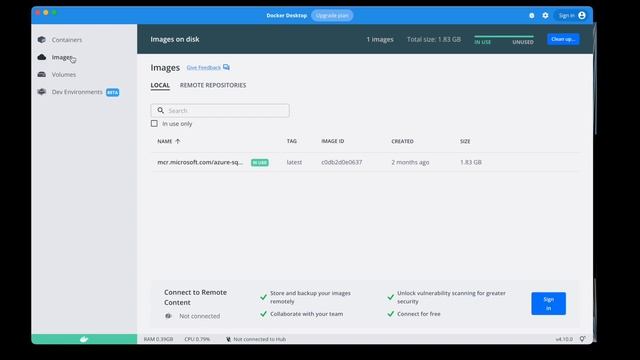The image size is (640, 360).
Task: Click 'Total size: 1.83 GB' text
Action: click(x=434, y=39)
